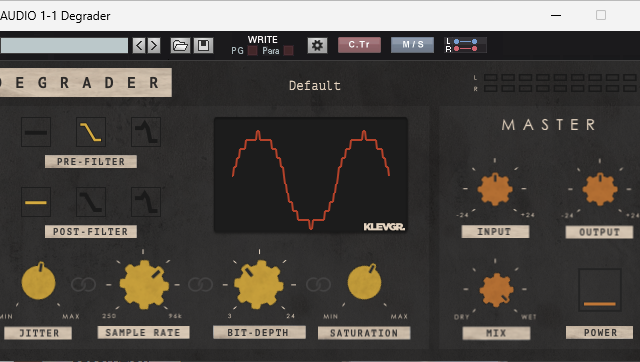Minimize the Degrader plugin window
640x362 pixels.
tap(556, 16)
